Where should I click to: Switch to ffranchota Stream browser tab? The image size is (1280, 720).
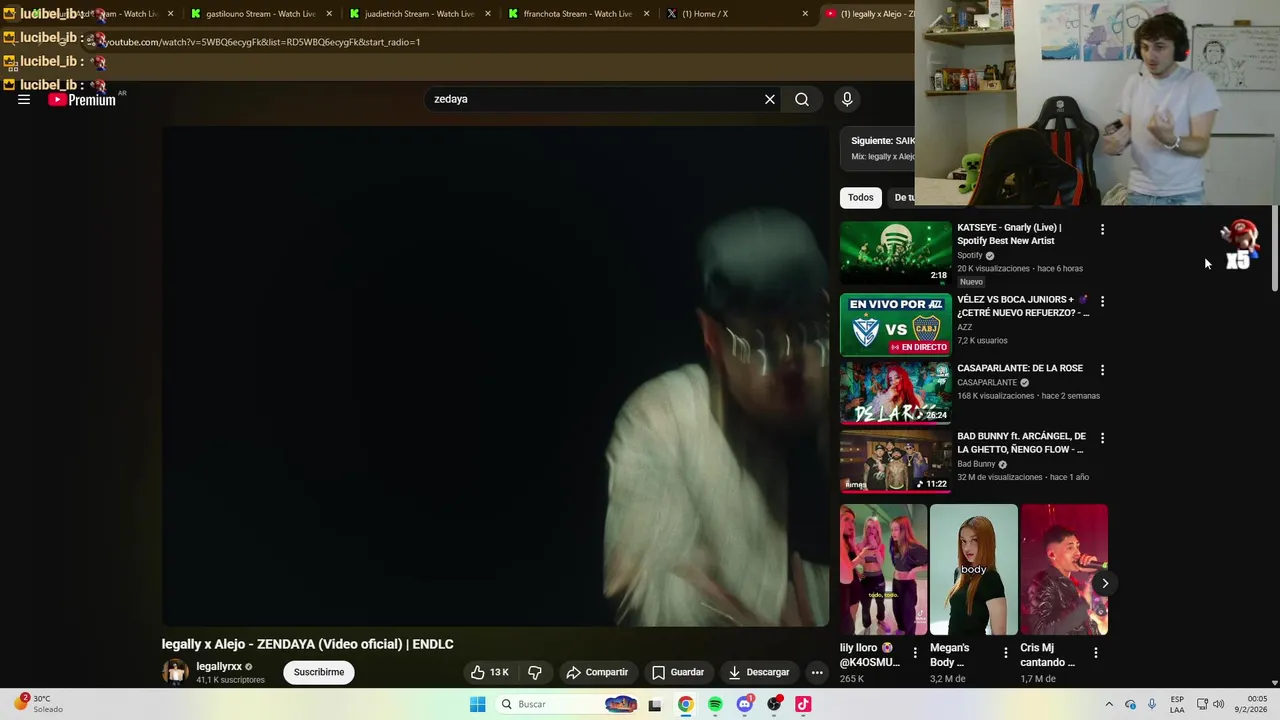tap(578, 14)
